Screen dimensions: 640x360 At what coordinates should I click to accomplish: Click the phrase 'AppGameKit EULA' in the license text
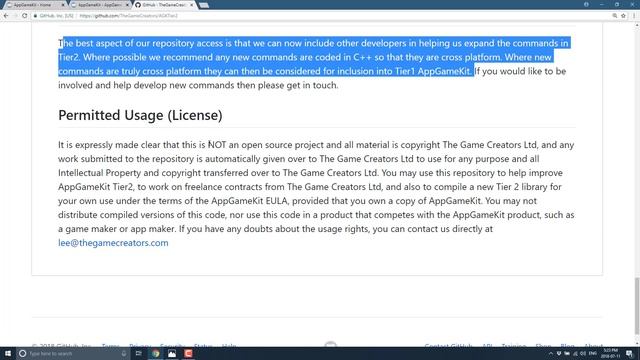(250, 201)
